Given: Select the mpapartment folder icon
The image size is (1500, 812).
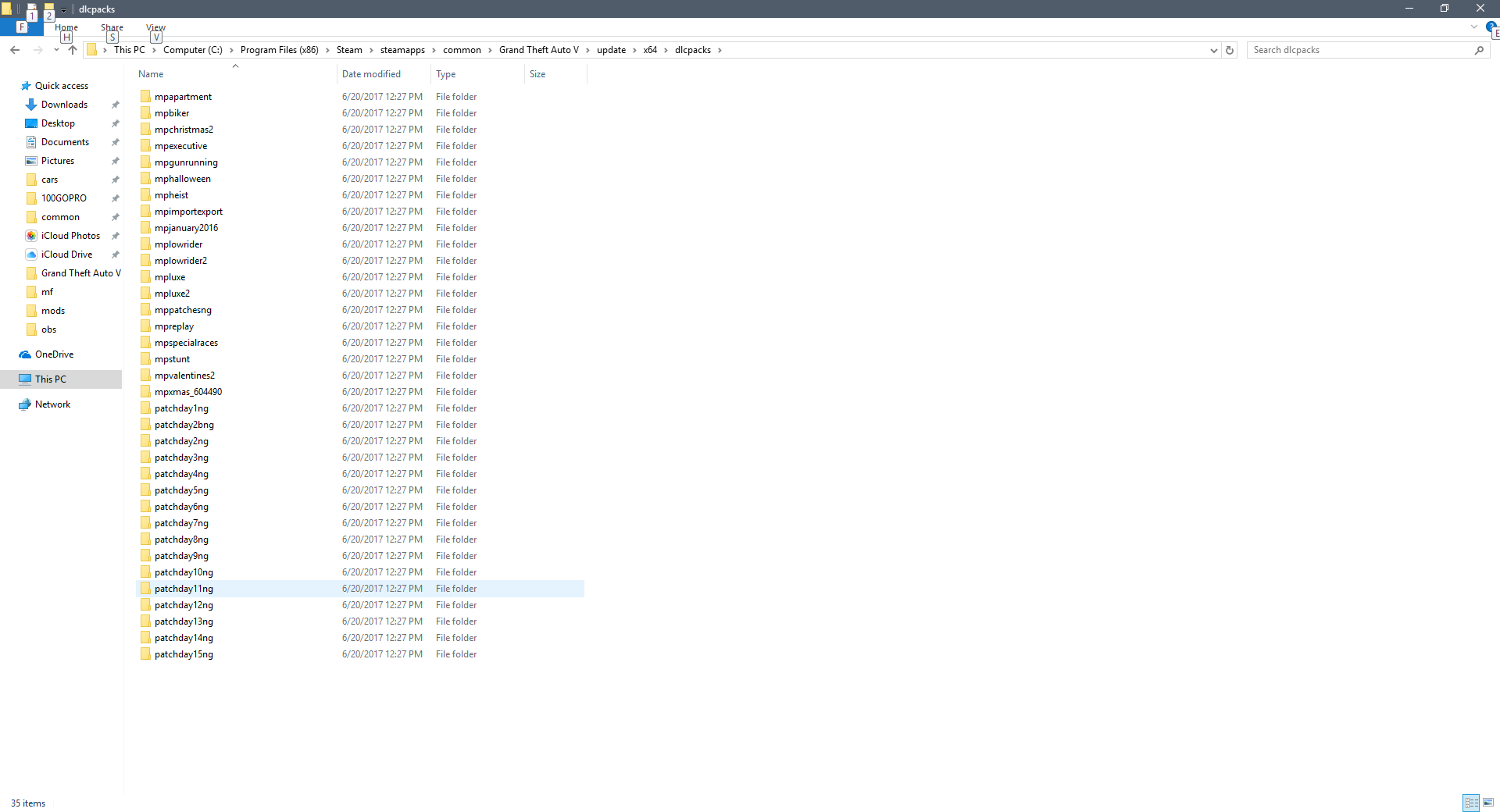Looking at the screenshot, I should click(x=145, y=97).
